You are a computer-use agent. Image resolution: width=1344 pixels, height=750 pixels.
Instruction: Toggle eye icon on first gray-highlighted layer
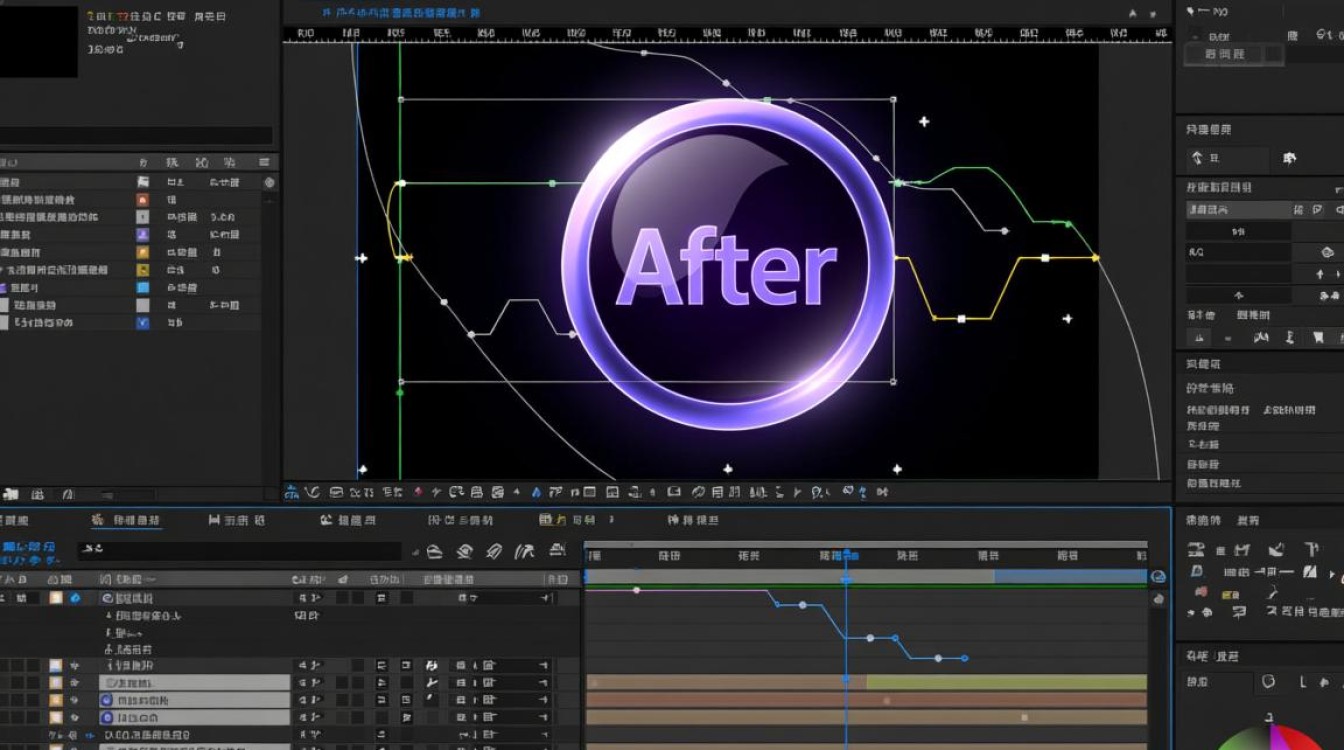click(74, 683)
